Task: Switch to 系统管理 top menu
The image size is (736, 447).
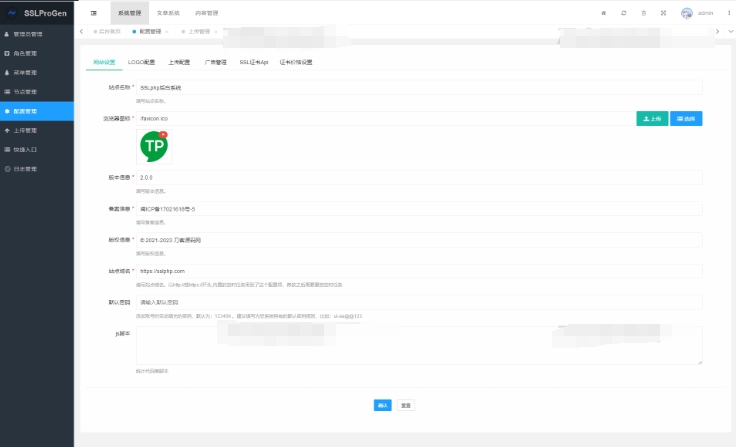Action: 130,13
